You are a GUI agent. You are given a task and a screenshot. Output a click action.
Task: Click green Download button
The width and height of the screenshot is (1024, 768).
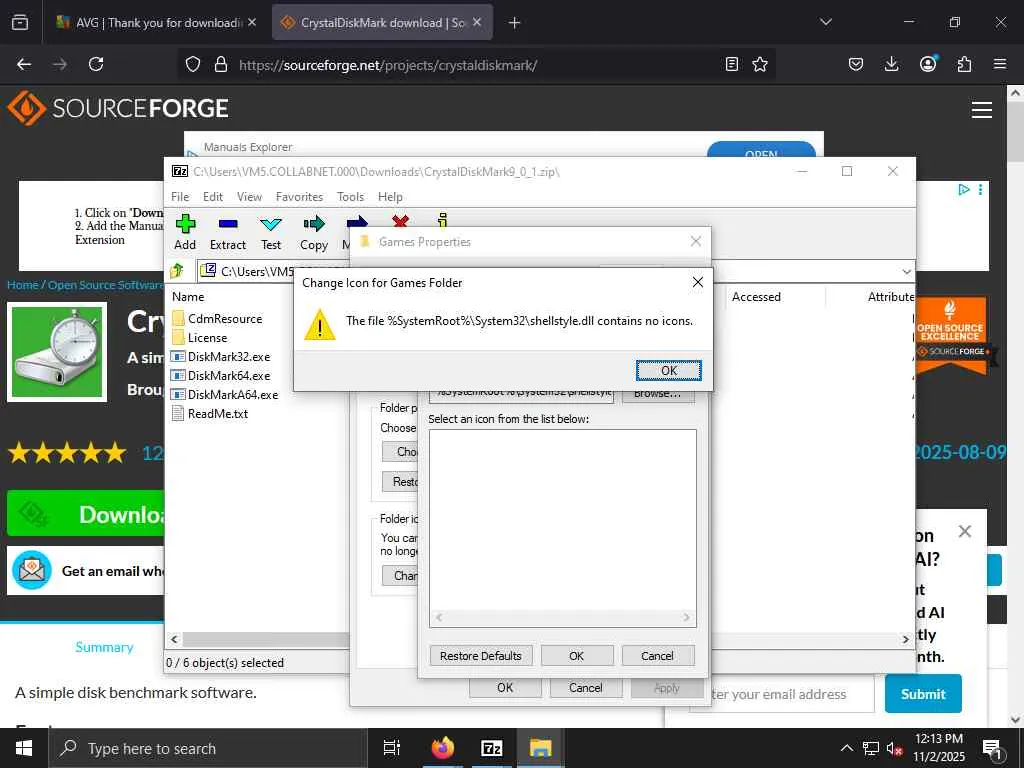86,514
